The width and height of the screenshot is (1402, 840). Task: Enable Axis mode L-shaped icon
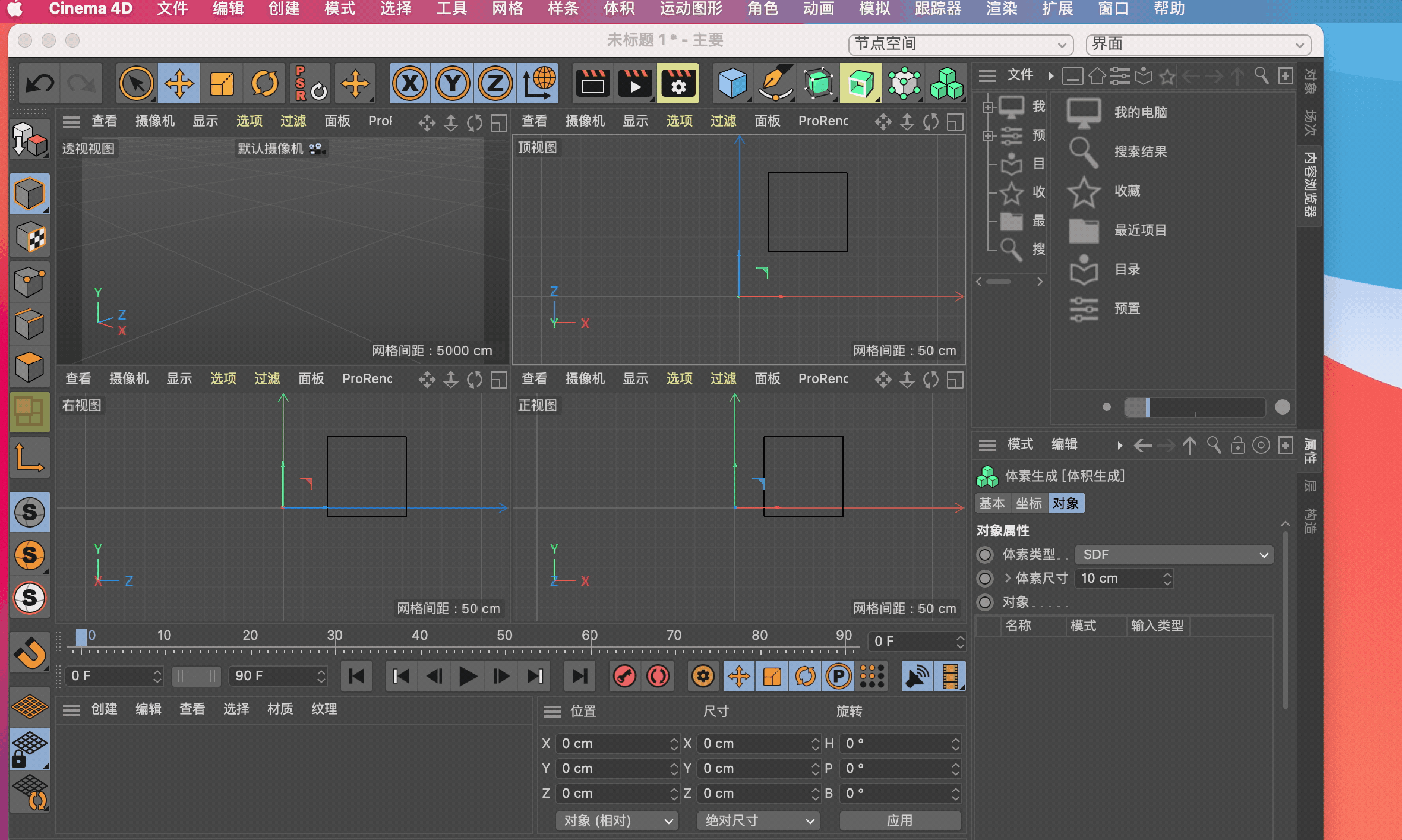point(30,457)
